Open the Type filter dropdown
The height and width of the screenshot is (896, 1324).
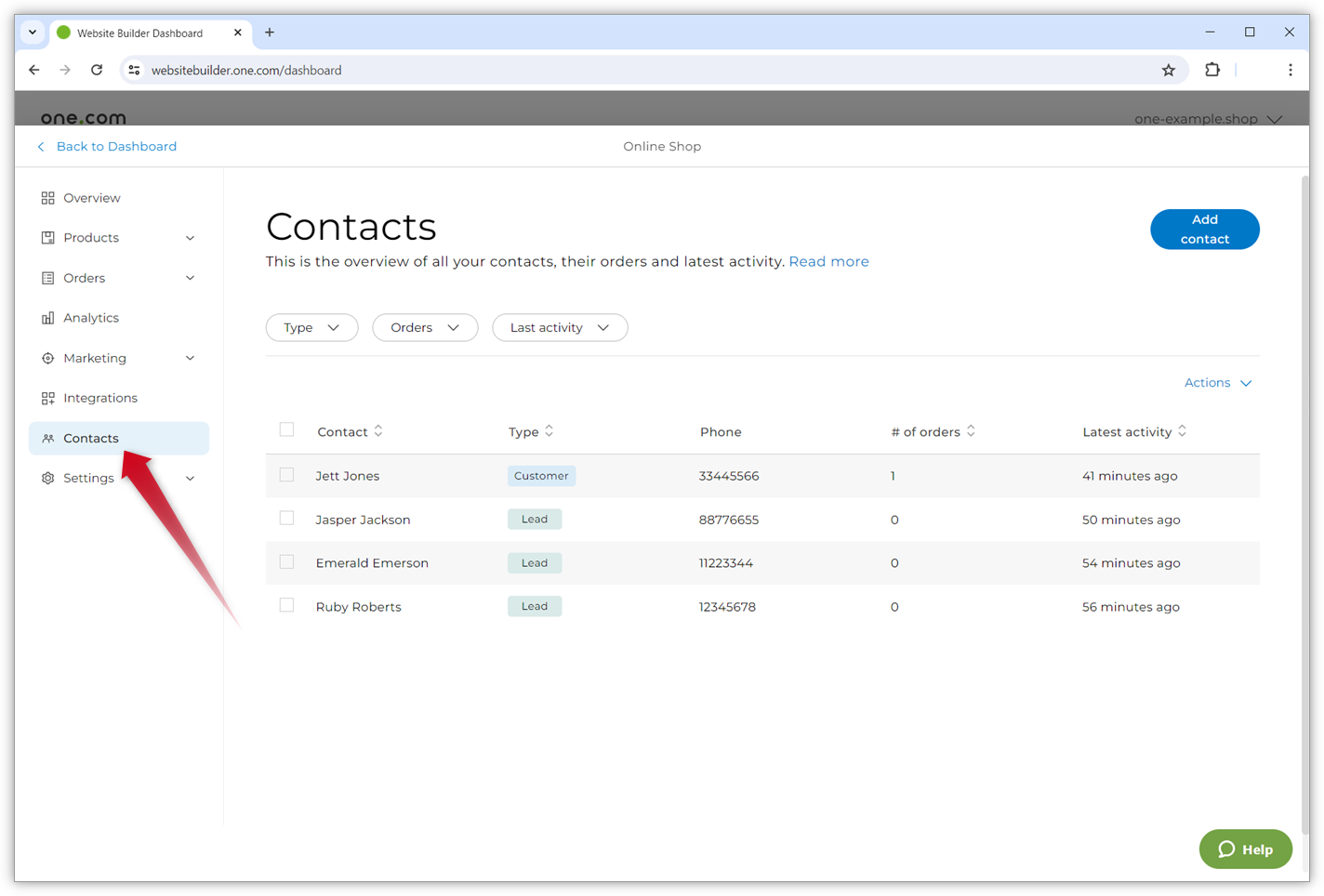[311, 327]
